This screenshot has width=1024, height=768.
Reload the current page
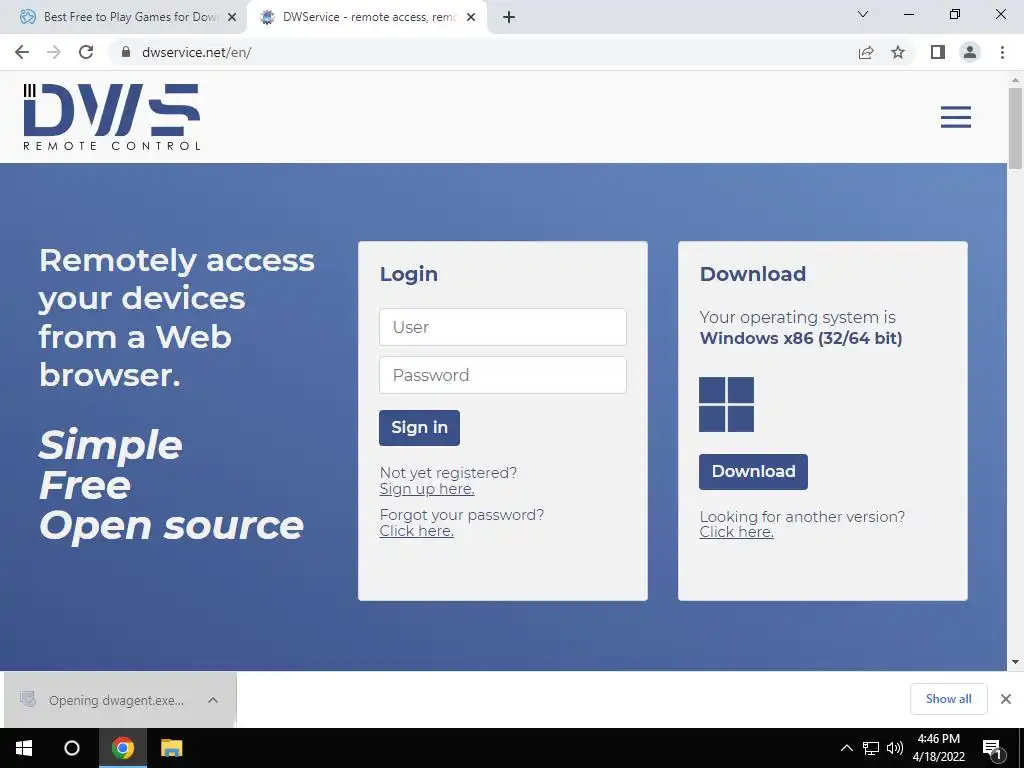click(x=86, y=52)
